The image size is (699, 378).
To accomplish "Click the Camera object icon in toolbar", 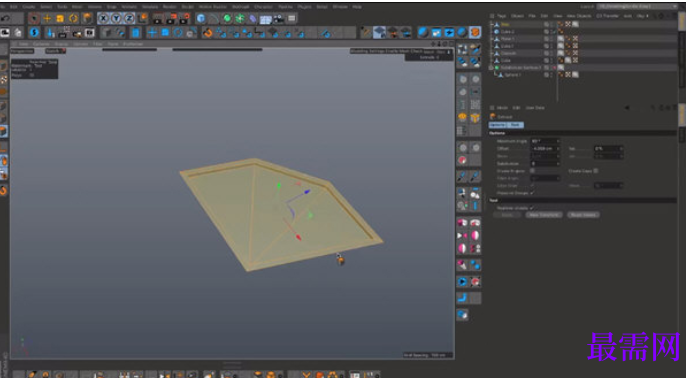I will coord(278,19).
